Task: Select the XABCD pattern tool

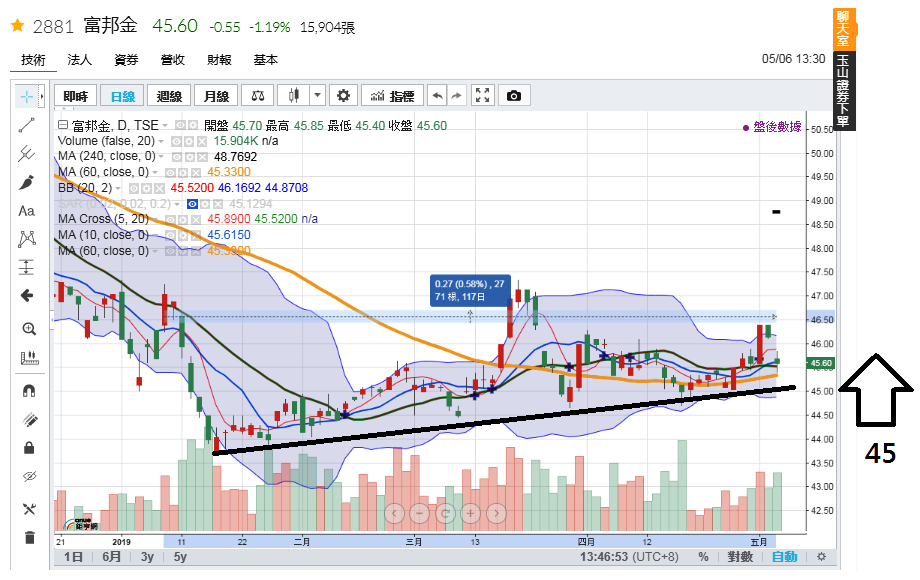Action: point(27,239)
